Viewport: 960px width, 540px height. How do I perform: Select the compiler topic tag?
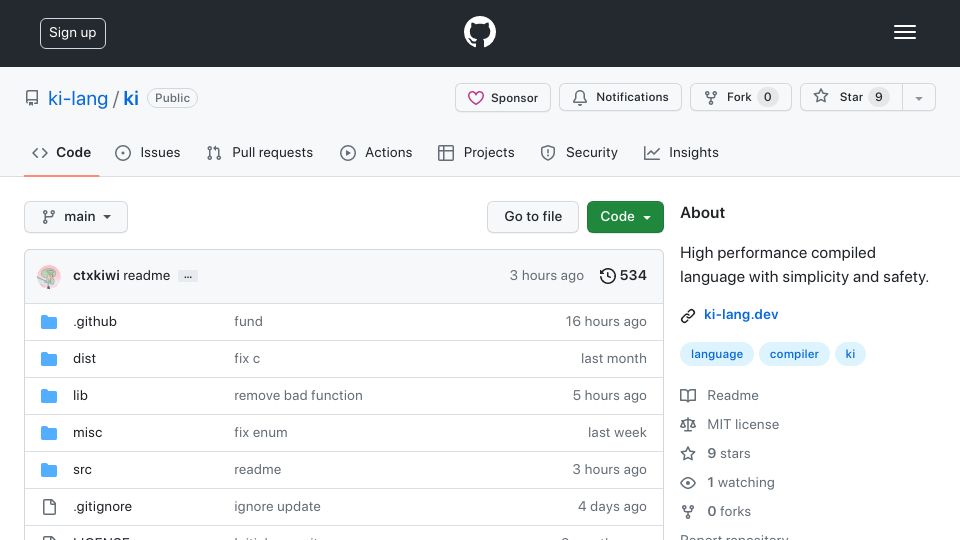793,354
